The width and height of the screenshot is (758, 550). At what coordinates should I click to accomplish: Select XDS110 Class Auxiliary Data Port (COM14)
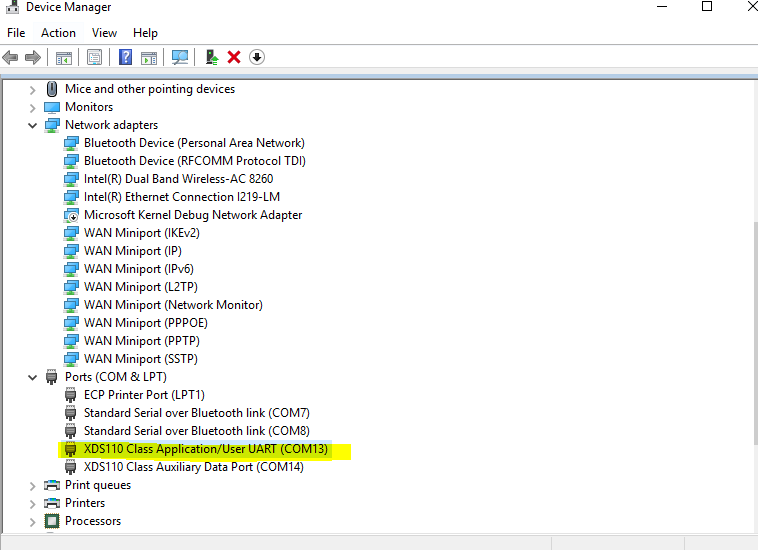pyautogui.click(x=194, y=467)
